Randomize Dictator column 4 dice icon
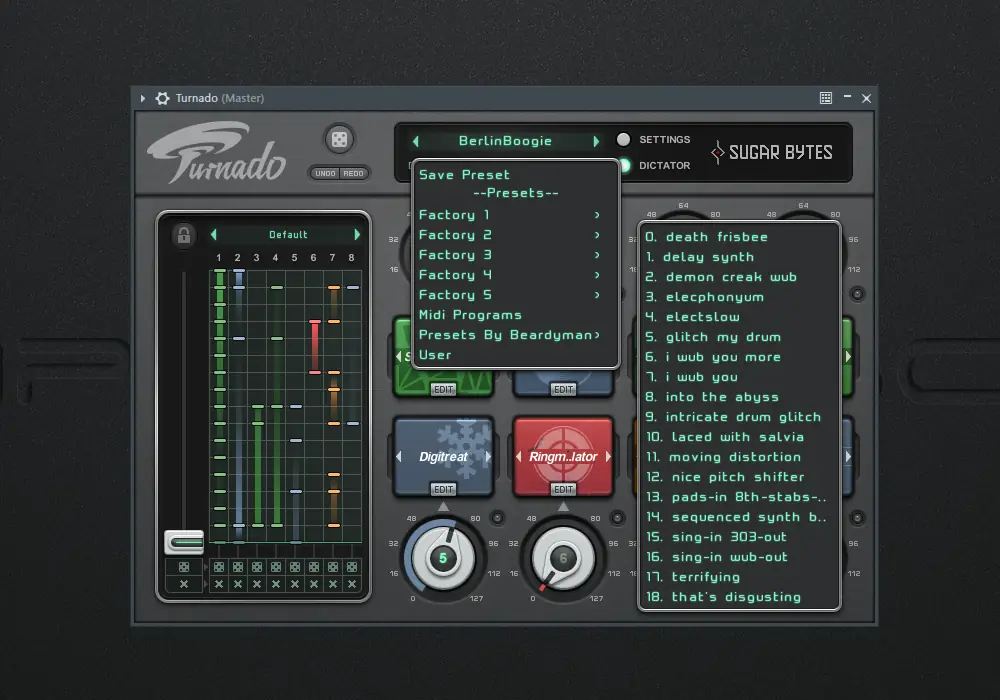 pyautogui.click(x=276, y=567)
